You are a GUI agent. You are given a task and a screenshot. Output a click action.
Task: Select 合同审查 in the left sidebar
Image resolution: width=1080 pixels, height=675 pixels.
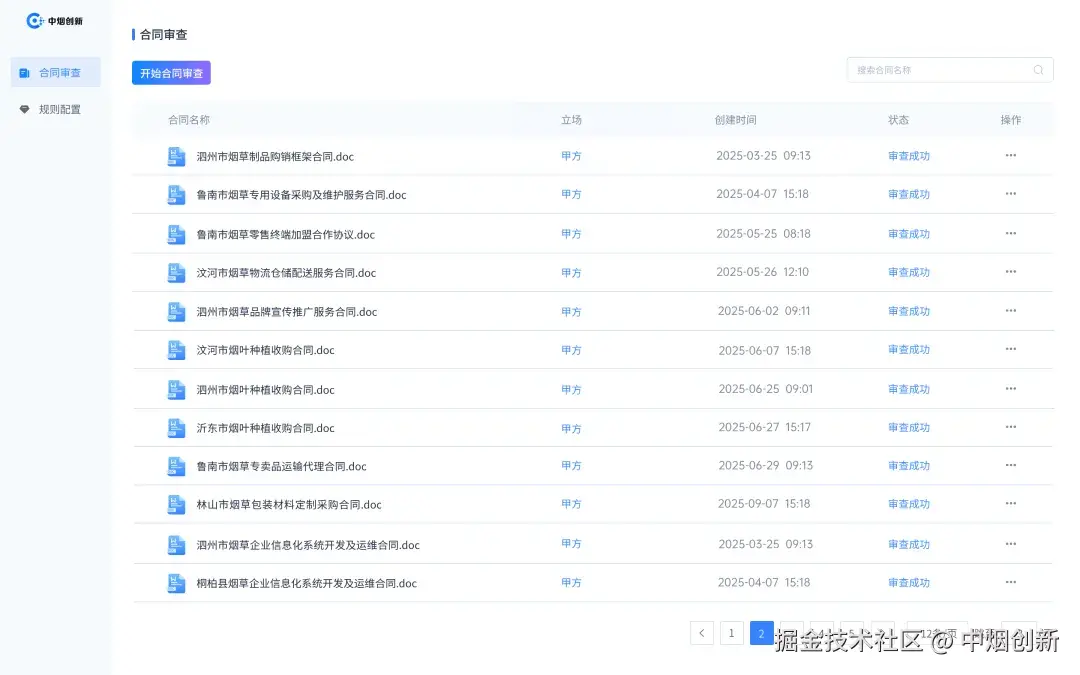click(56, 71)
